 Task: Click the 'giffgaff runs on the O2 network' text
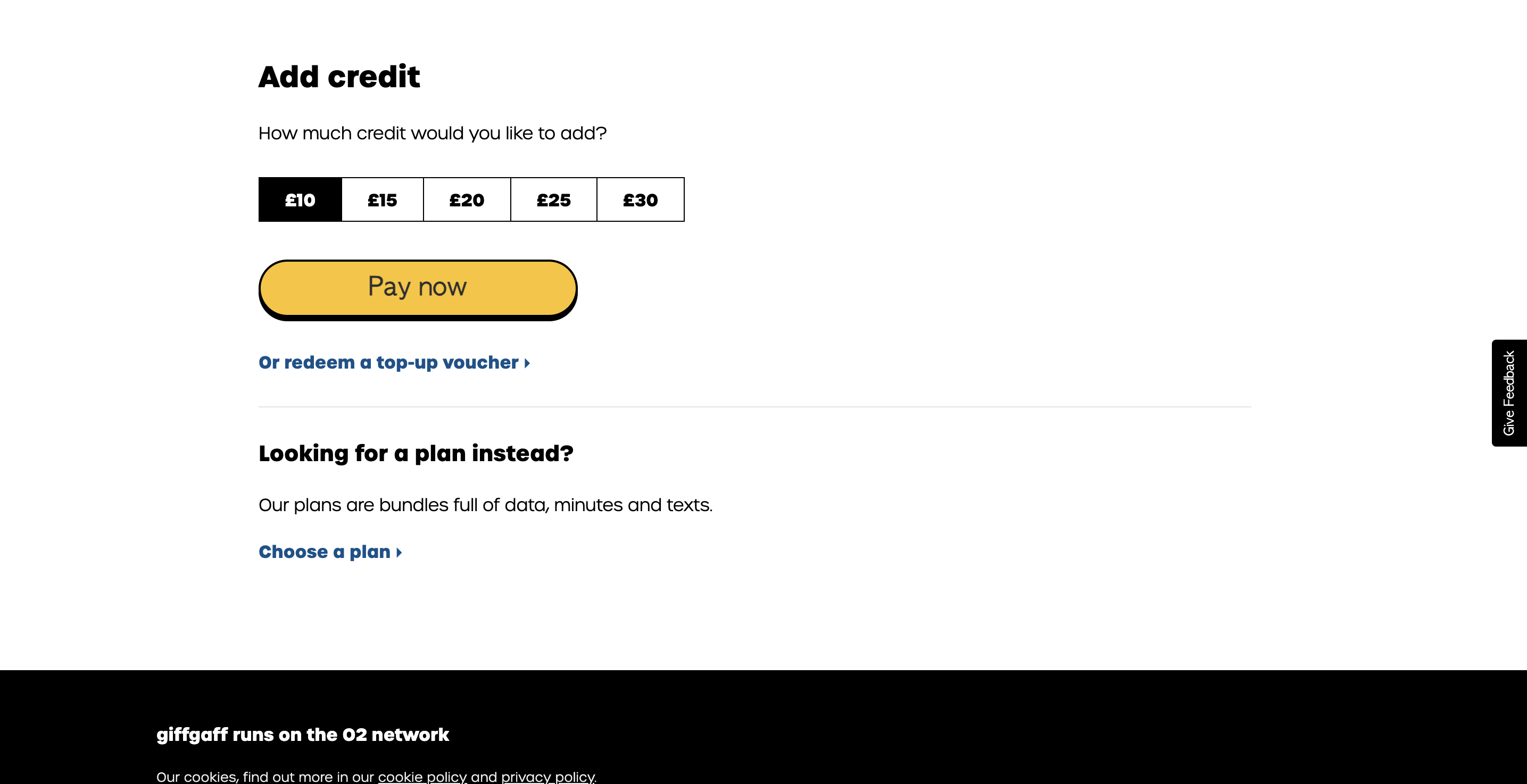coord(302,735)
